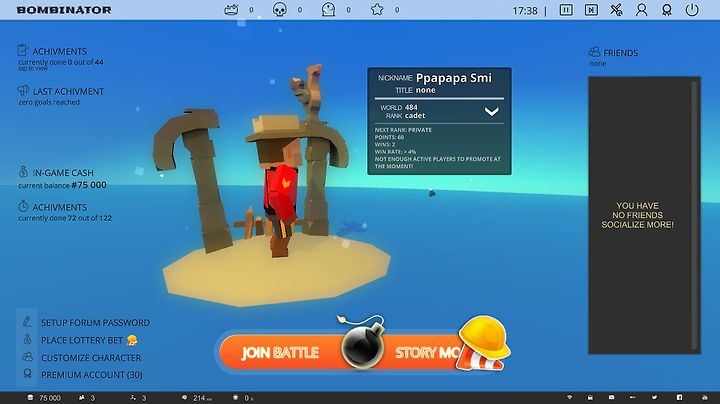
Task: Click the power quit icon
Action: click(x=692, y=10)
